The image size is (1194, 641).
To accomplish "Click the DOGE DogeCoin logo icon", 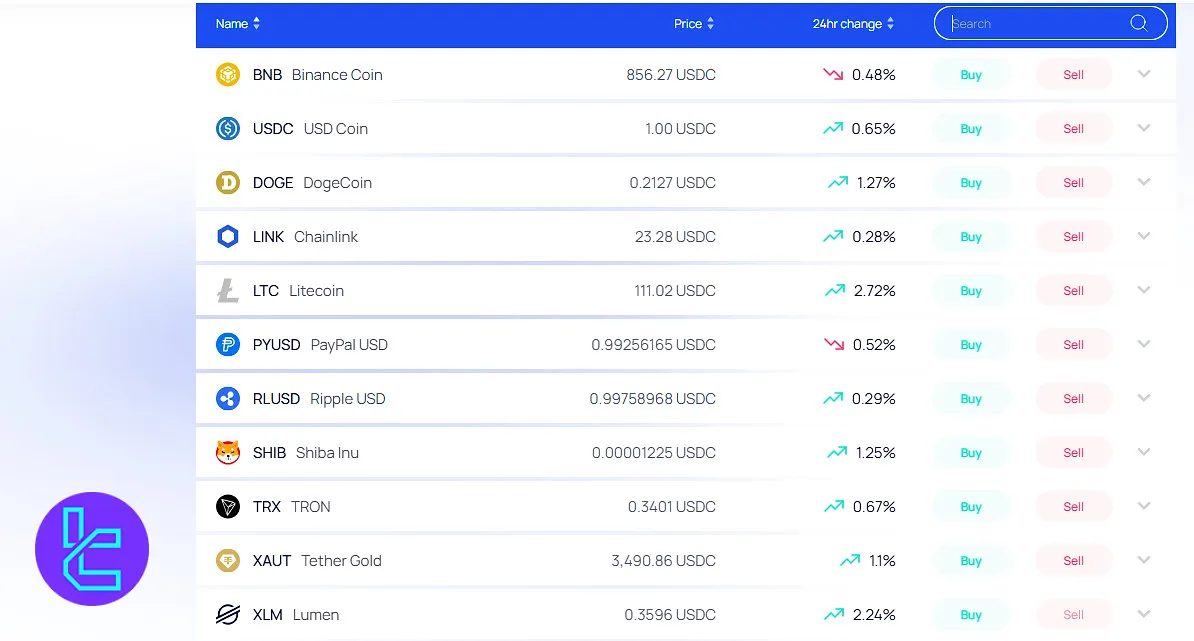I will click(x=228, y=183).
